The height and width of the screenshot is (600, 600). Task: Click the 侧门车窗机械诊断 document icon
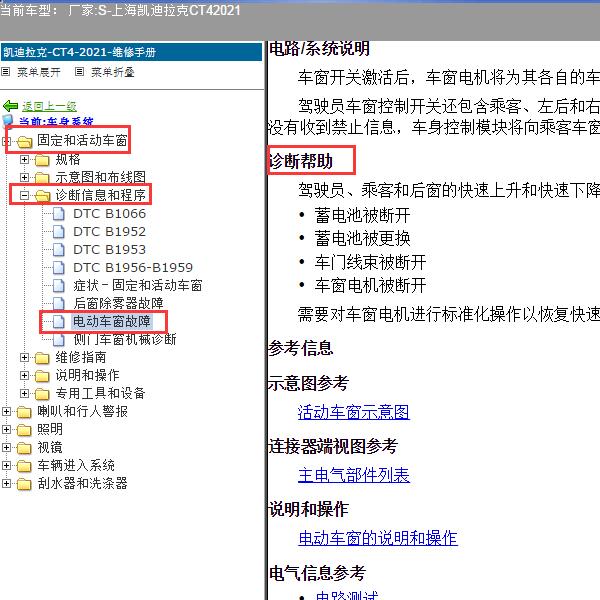point(59,339)
